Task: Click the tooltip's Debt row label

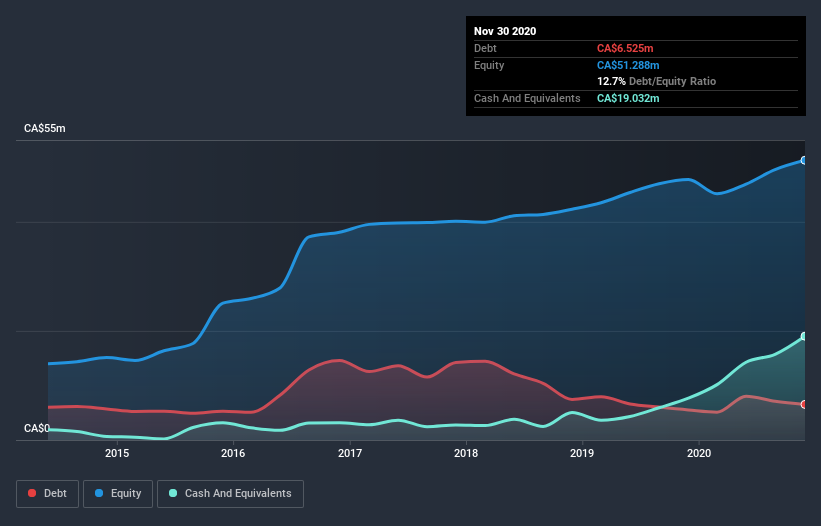Action: [x=485, y=48]
